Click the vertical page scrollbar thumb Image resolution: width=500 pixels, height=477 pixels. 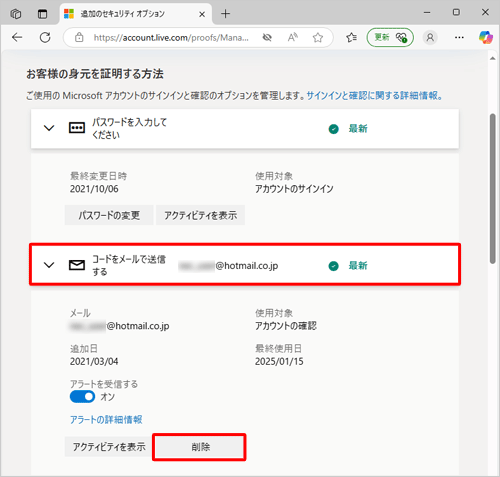click(x=492, y=188)
